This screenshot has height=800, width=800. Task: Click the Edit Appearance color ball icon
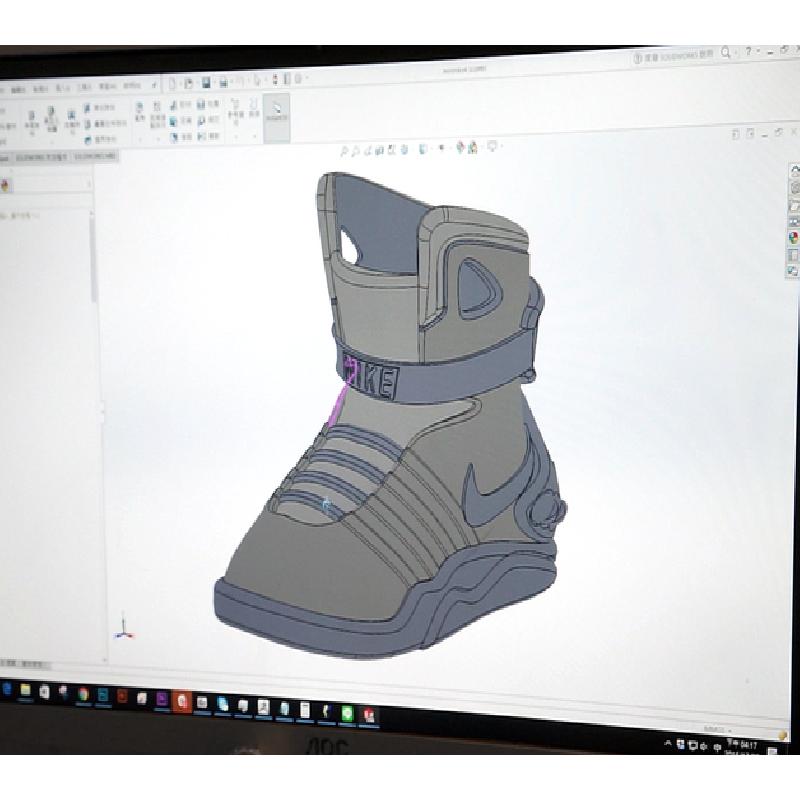[460, 148]
